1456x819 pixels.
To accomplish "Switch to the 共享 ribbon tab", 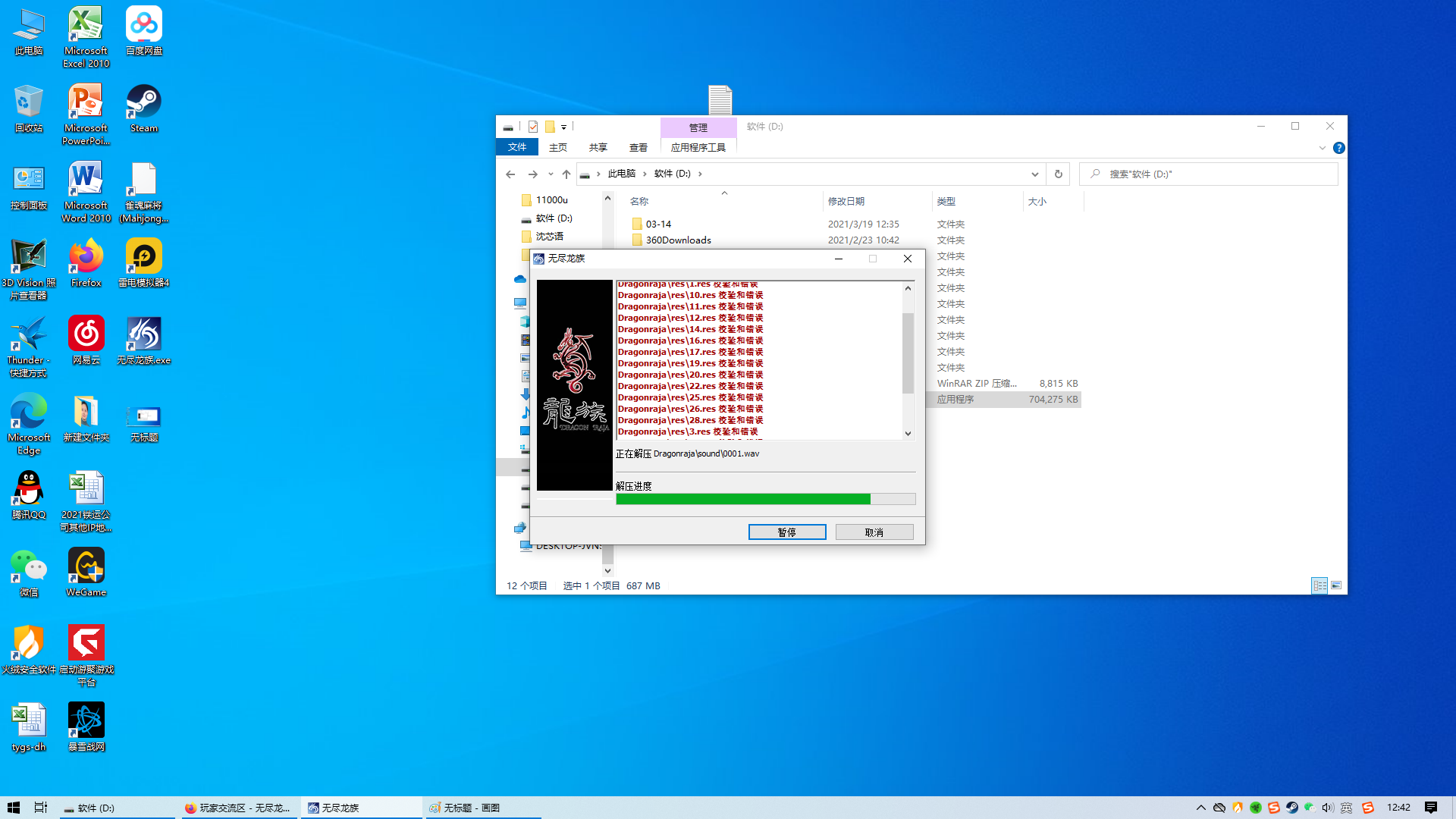I will tap(598, 147).
